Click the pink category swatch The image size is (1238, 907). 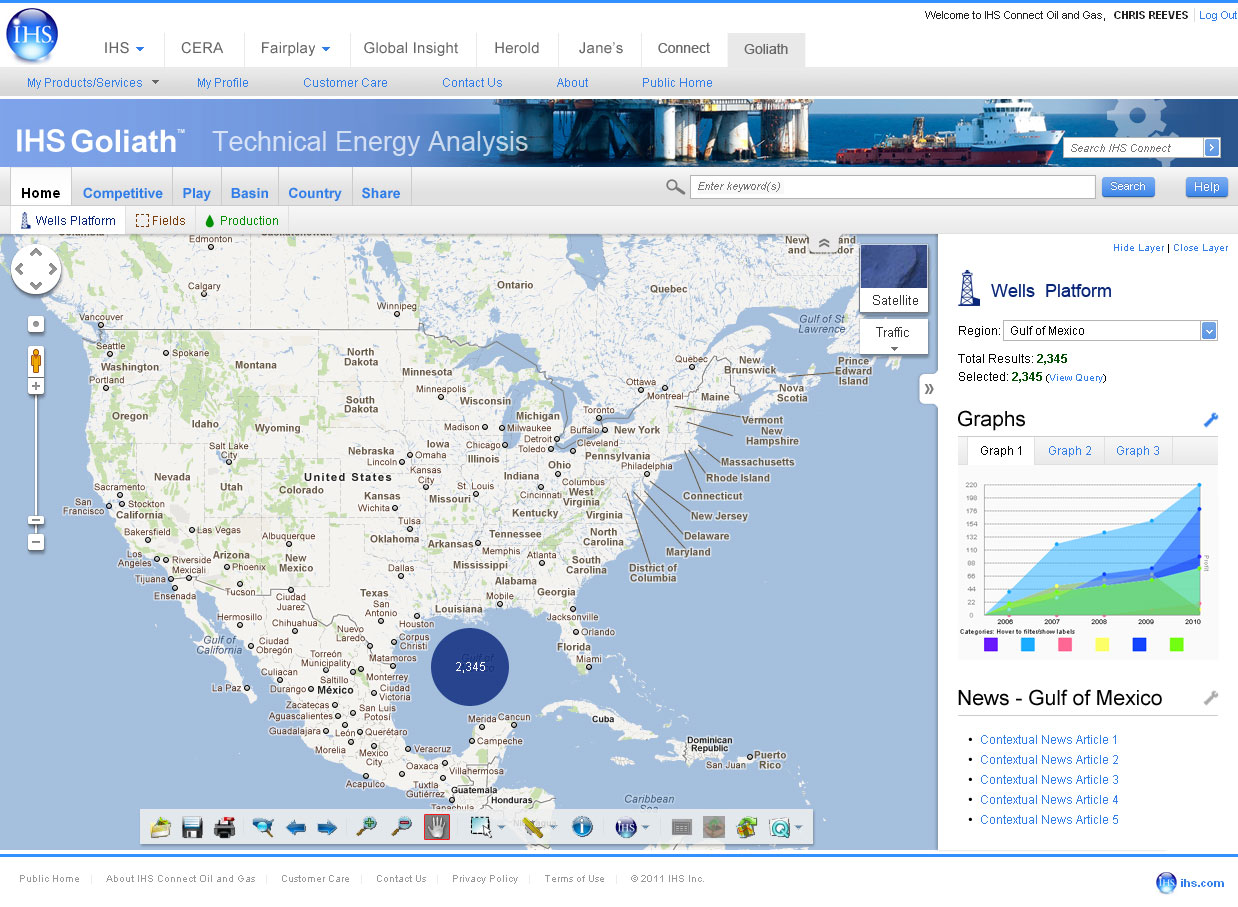pyautogui.click(x=1065, y=645)
